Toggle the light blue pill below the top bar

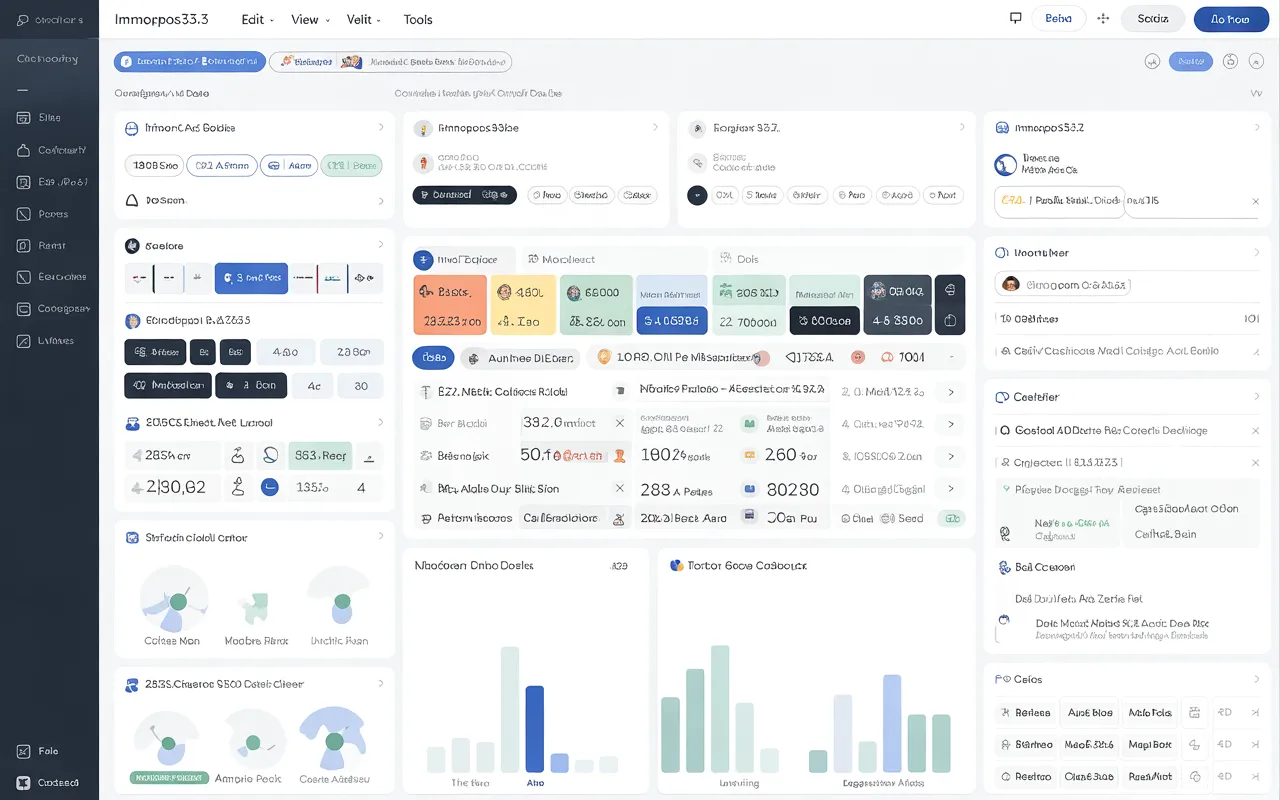pos(1190,62)
